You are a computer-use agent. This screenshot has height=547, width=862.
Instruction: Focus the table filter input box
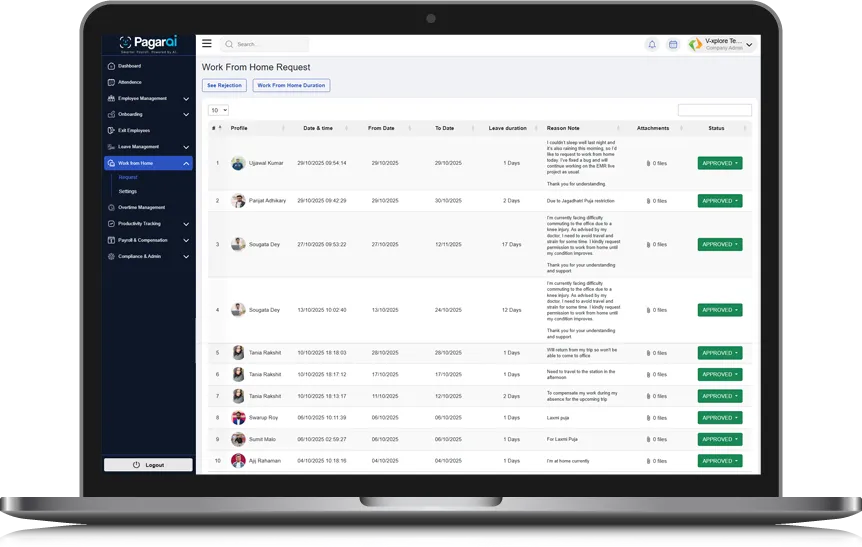(715, 110)
